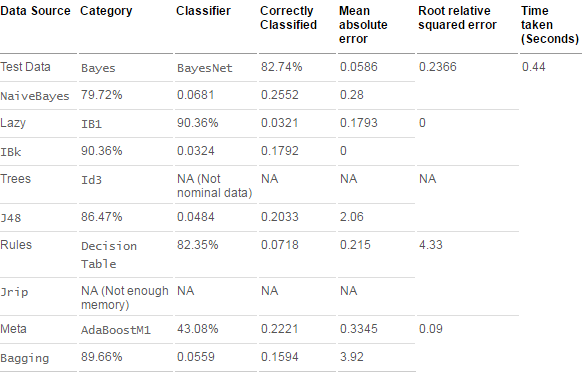582x373 pixels.
Task: Select the Decision Table cell
Action: point(109,255)
